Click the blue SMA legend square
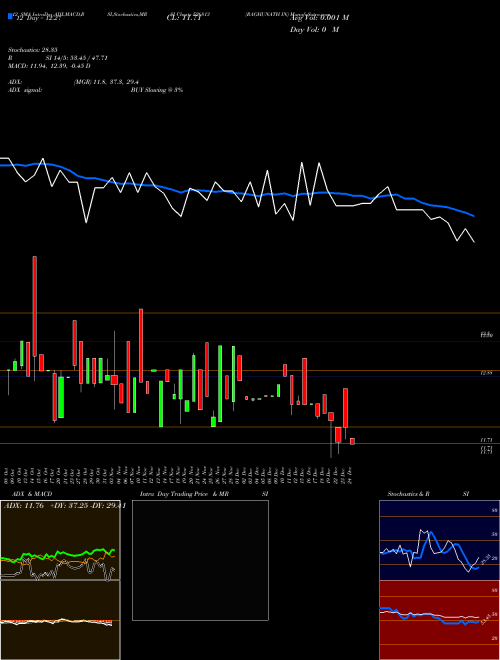 [10, 17]
